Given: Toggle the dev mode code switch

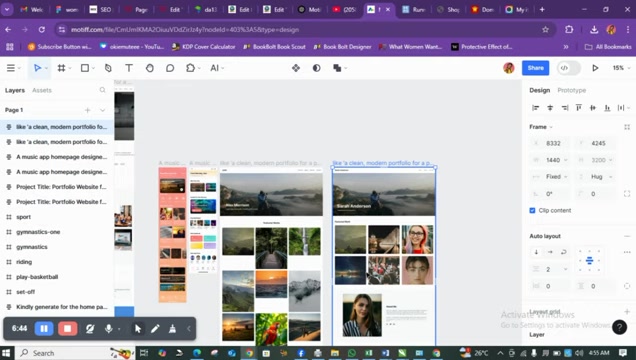Looking at the screenshot, I should pos(568,68).
